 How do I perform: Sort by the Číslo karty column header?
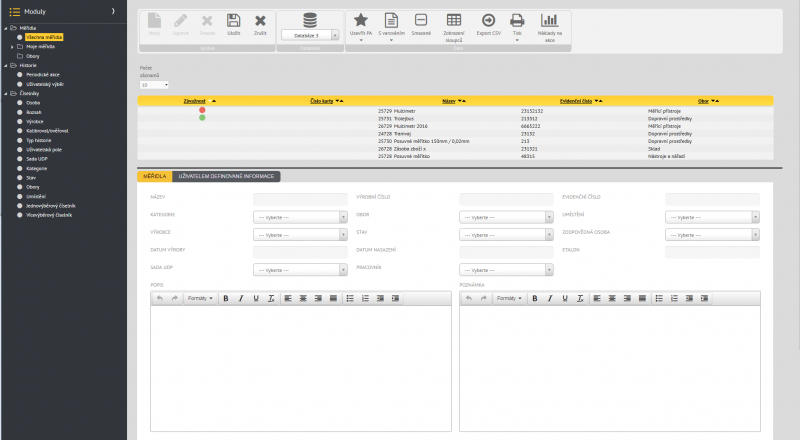321,101
